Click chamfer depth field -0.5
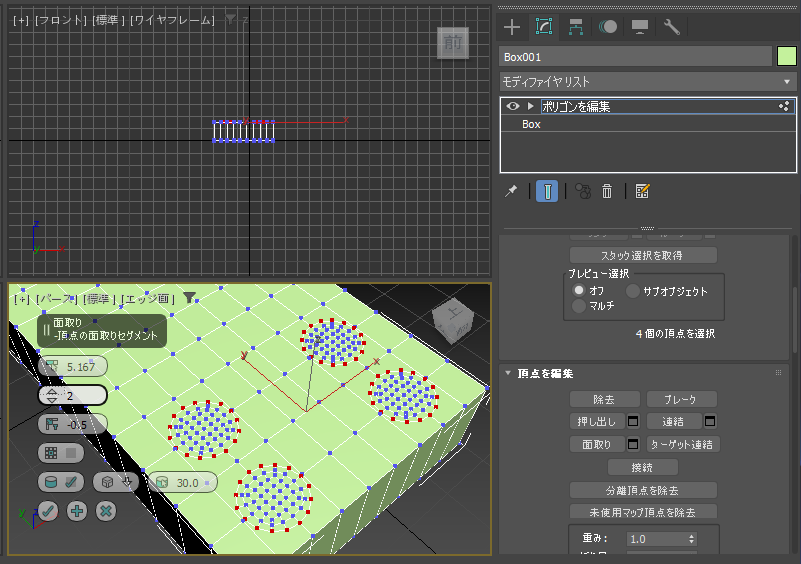Image resolution: width=801 pixels, height=564 pixels. coord(73,425)
